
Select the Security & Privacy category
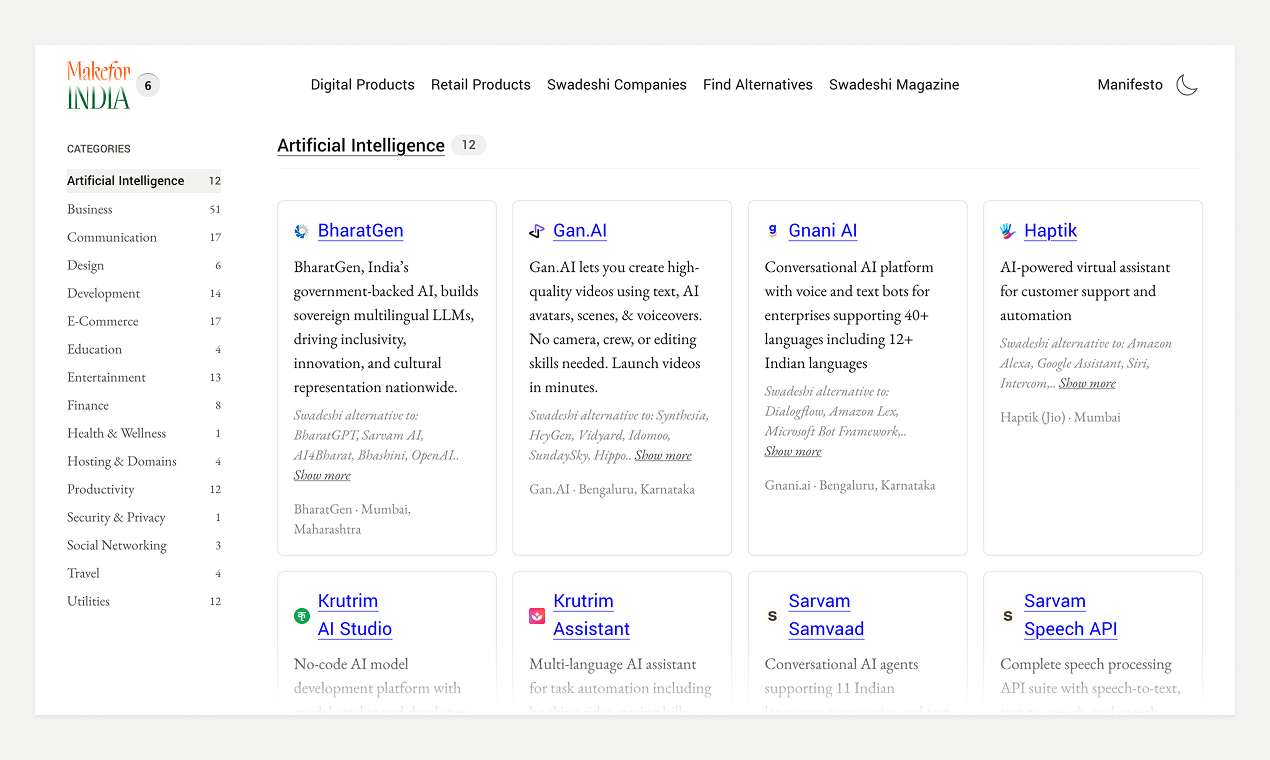click(x=116, y=517)
